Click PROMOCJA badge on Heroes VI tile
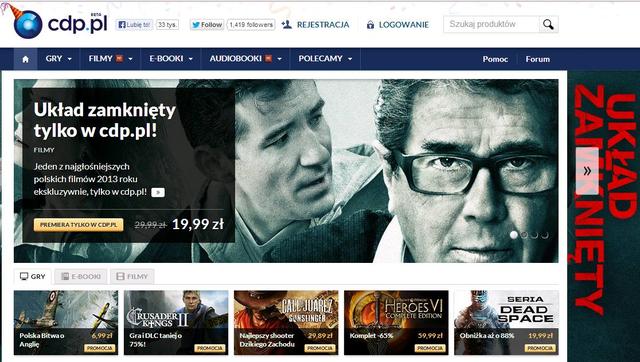Image resolution: width=640 pixels, height=362 pixels. (430, 349)
